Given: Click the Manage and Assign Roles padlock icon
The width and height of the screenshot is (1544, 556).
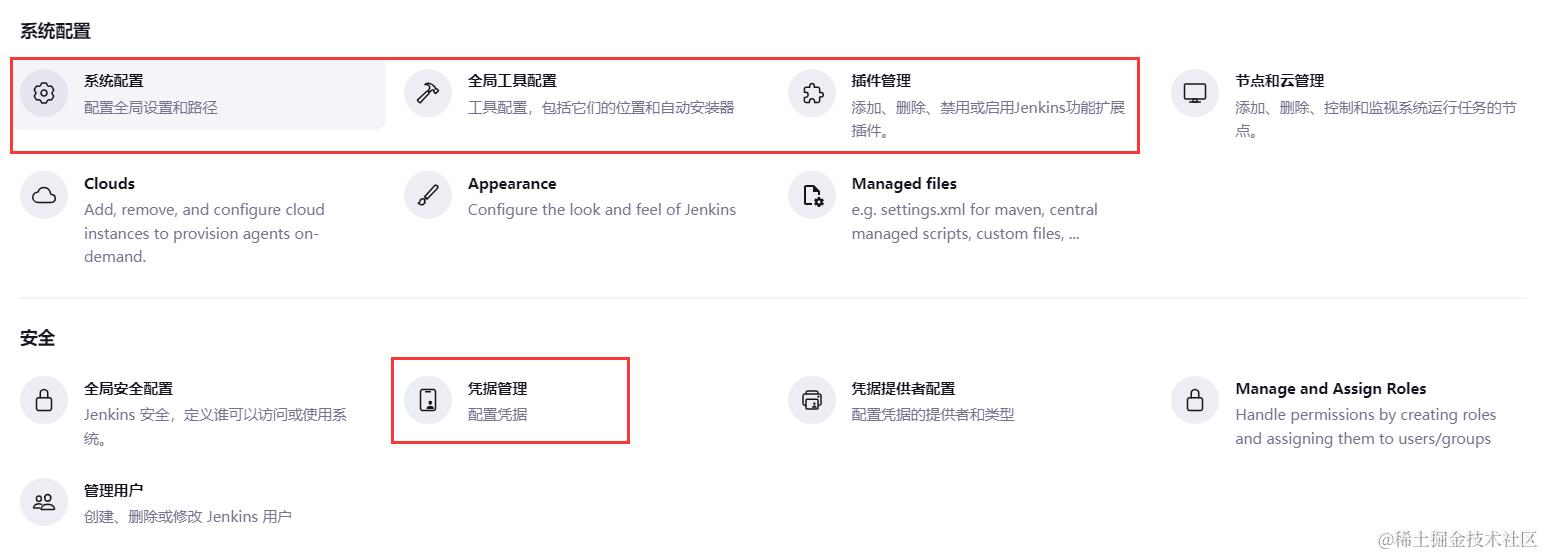Looking at the screenshot, I should click(x=1195, y=400).
